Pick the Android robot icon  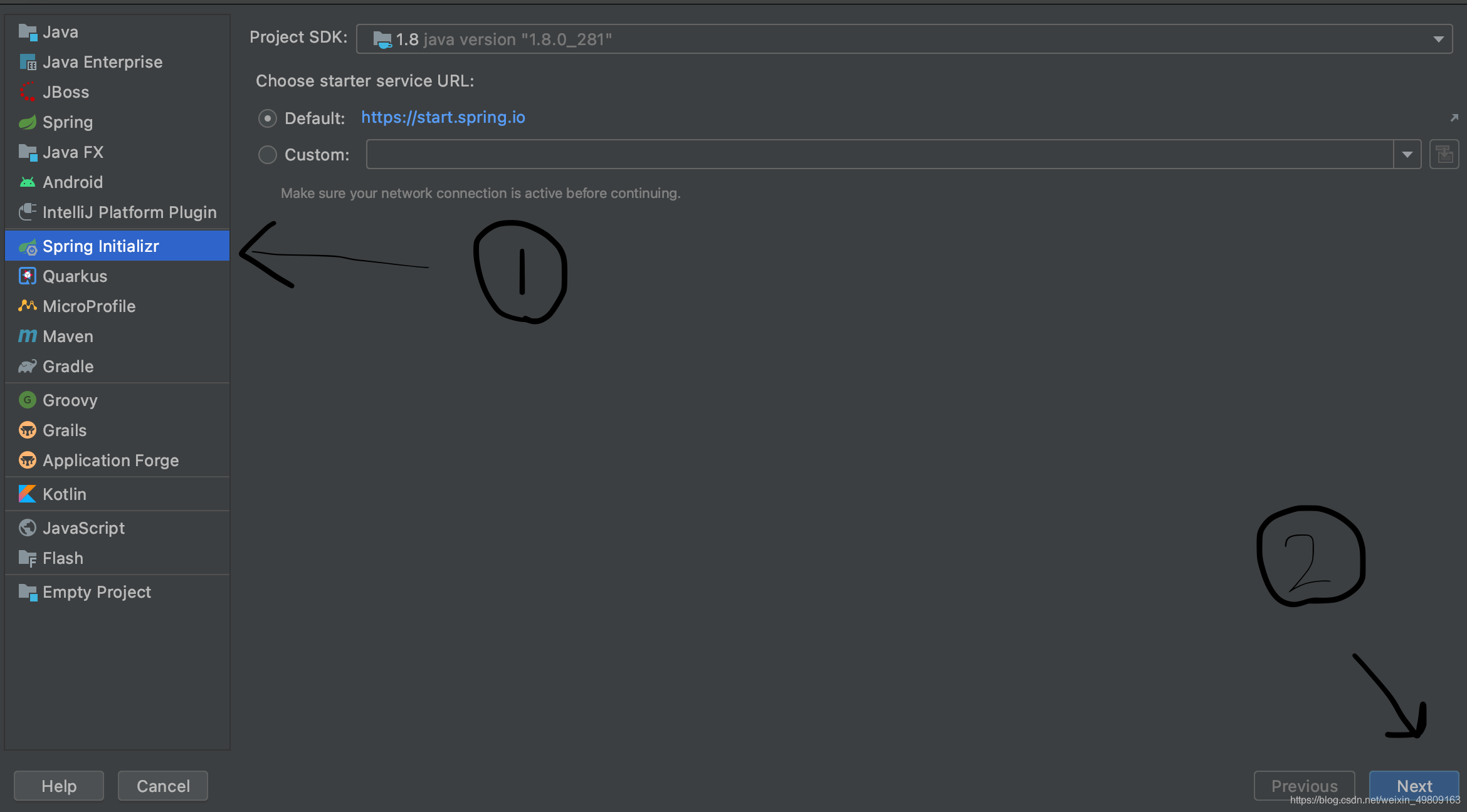pos(28,182)
